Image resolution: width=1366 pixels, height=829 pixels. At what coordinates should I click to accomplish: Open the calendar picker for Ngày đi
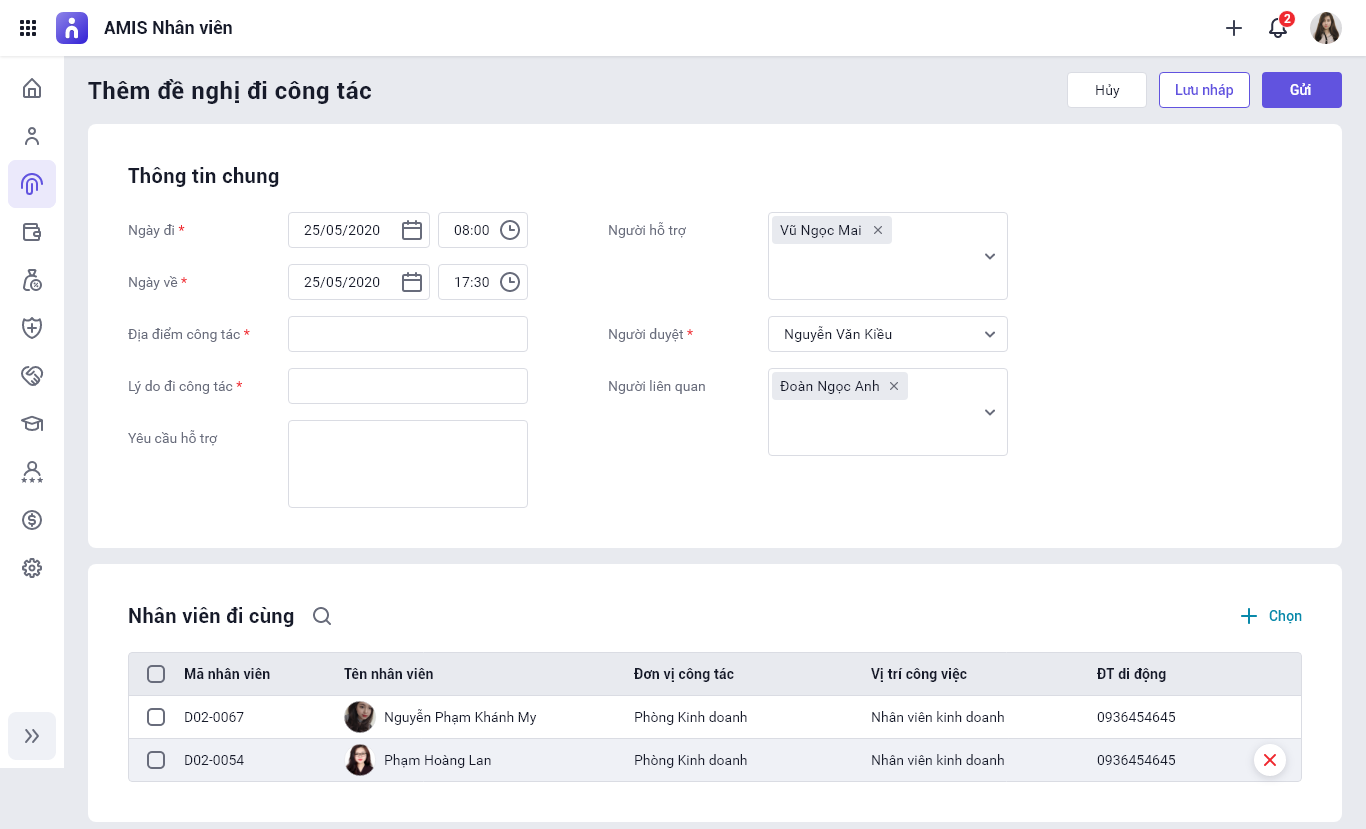pyautogui.click(x=411, y=230)
